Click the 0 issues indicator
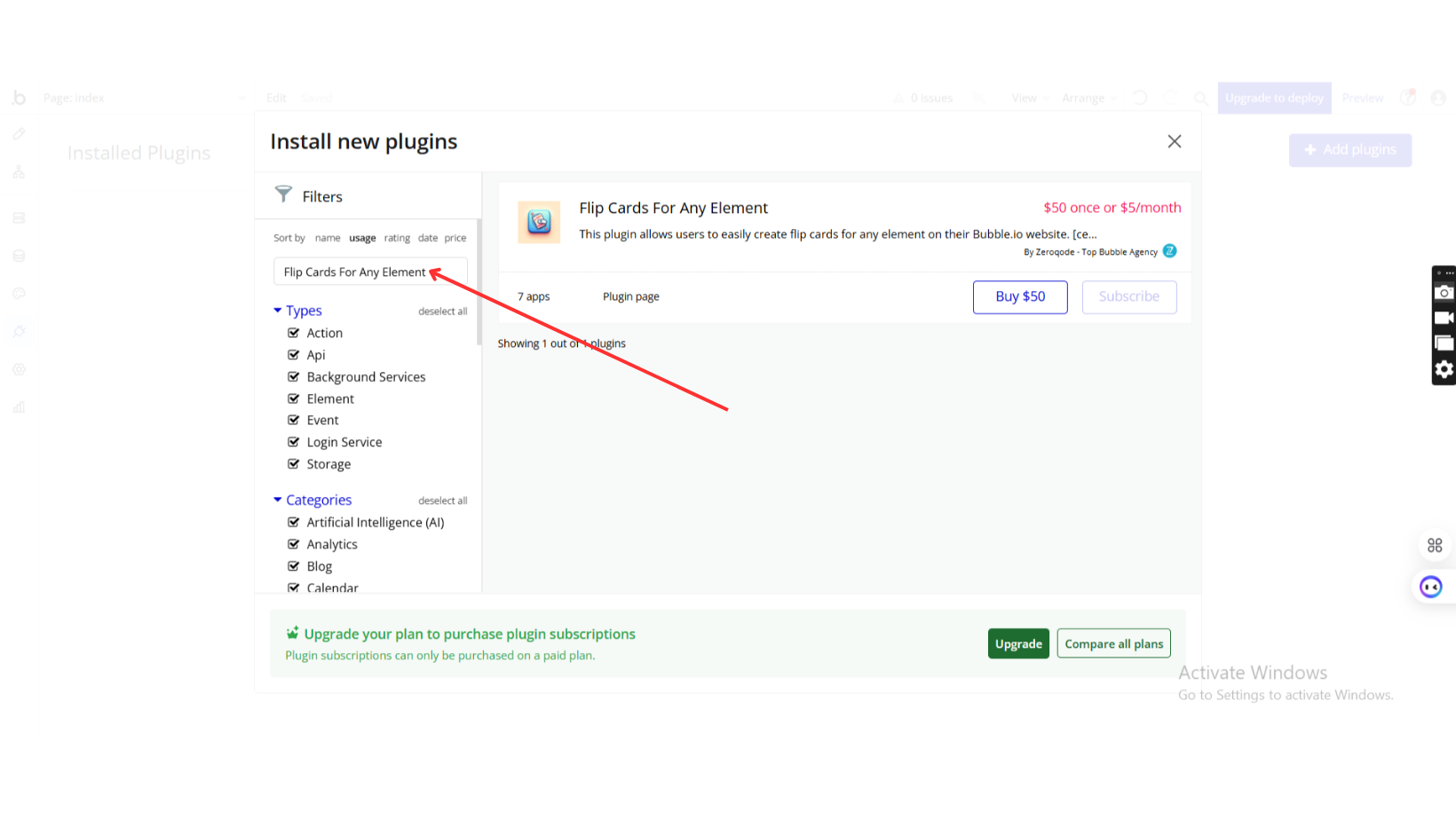1456x820 pixels. click(922, 98)
